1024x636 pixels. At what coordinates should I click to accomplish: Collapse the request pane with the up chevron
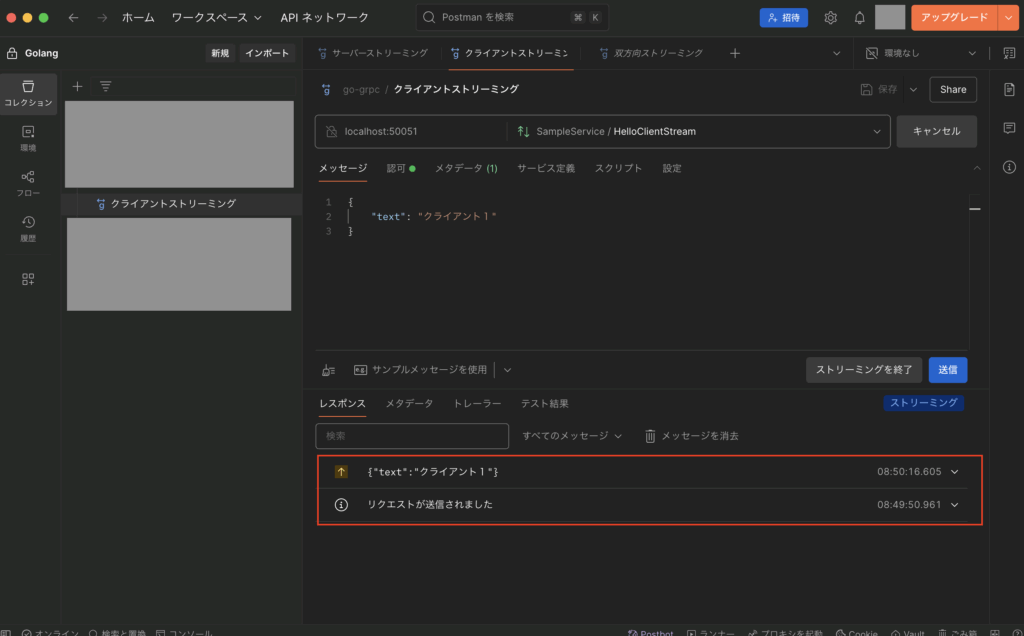point(977,168)
